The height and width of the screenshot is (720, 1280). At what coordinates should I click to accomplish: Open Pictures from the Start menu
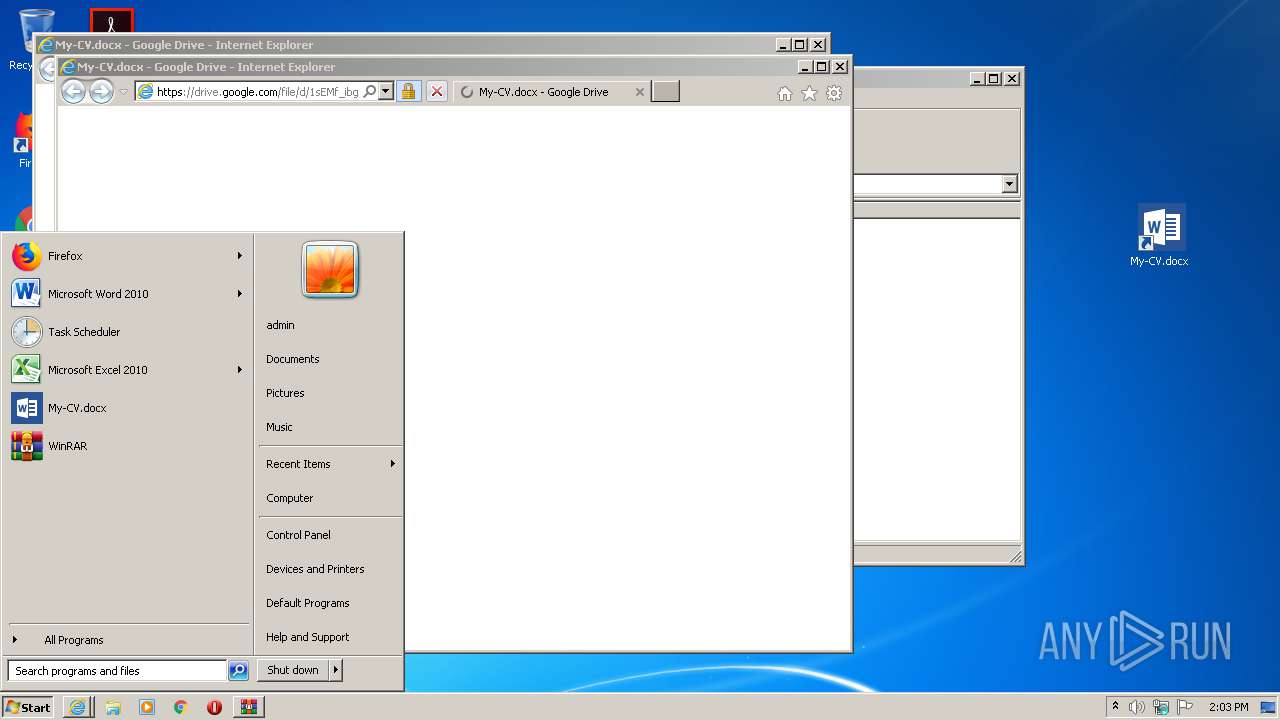[330, 393]
